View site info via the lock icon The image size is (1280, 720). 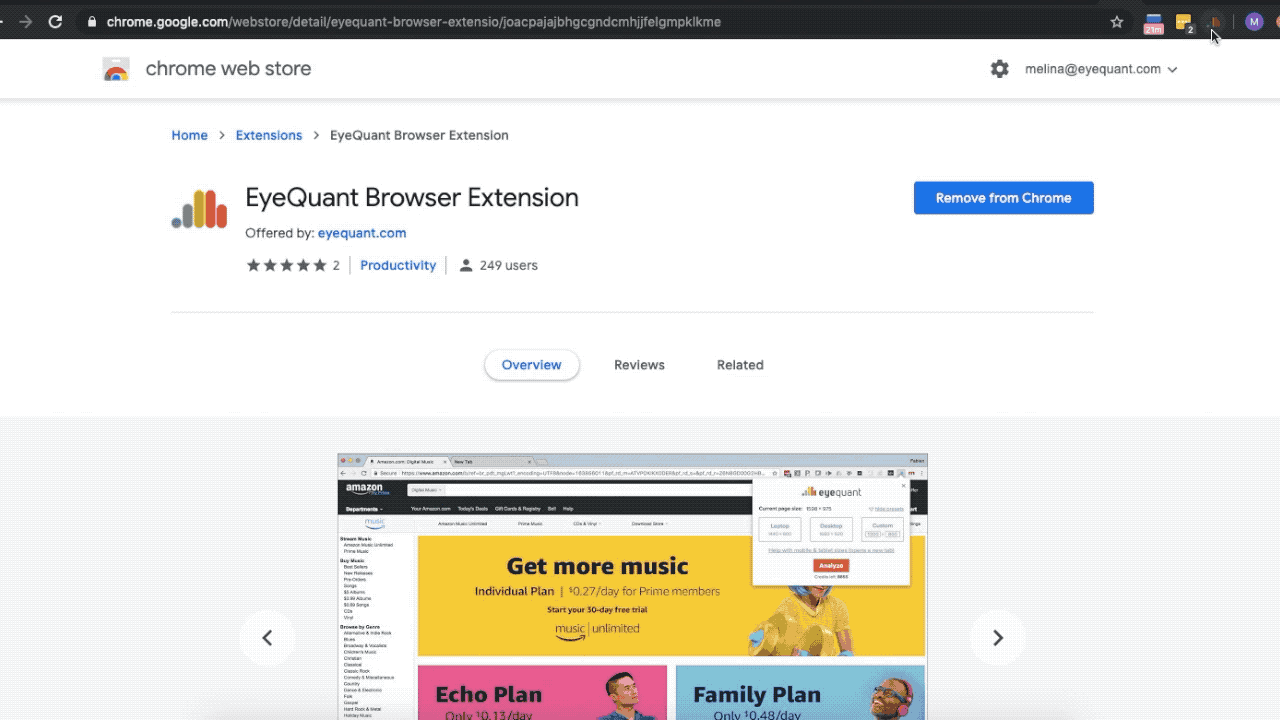tap(92, 22)
